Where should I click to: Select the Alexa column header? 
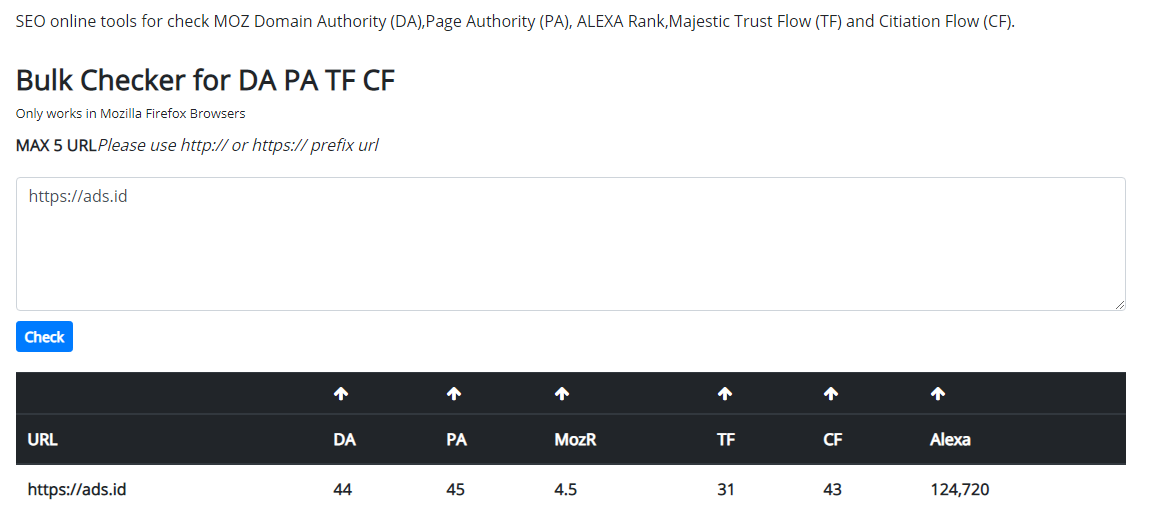click(x=950, y=439)
